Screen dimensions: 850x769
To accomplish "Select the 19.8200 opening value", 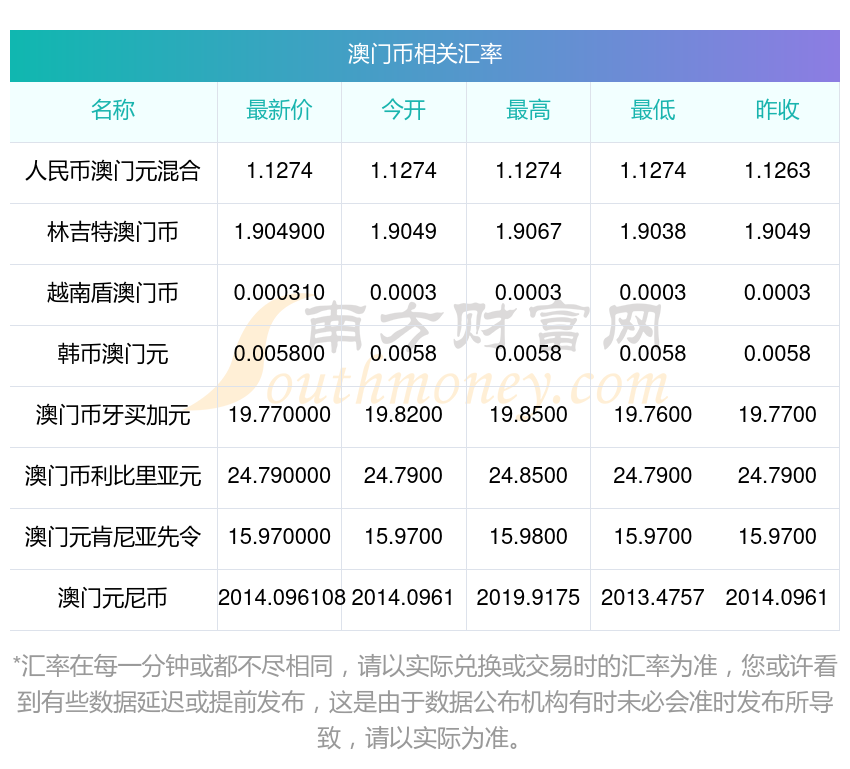I will coord(403,415).
